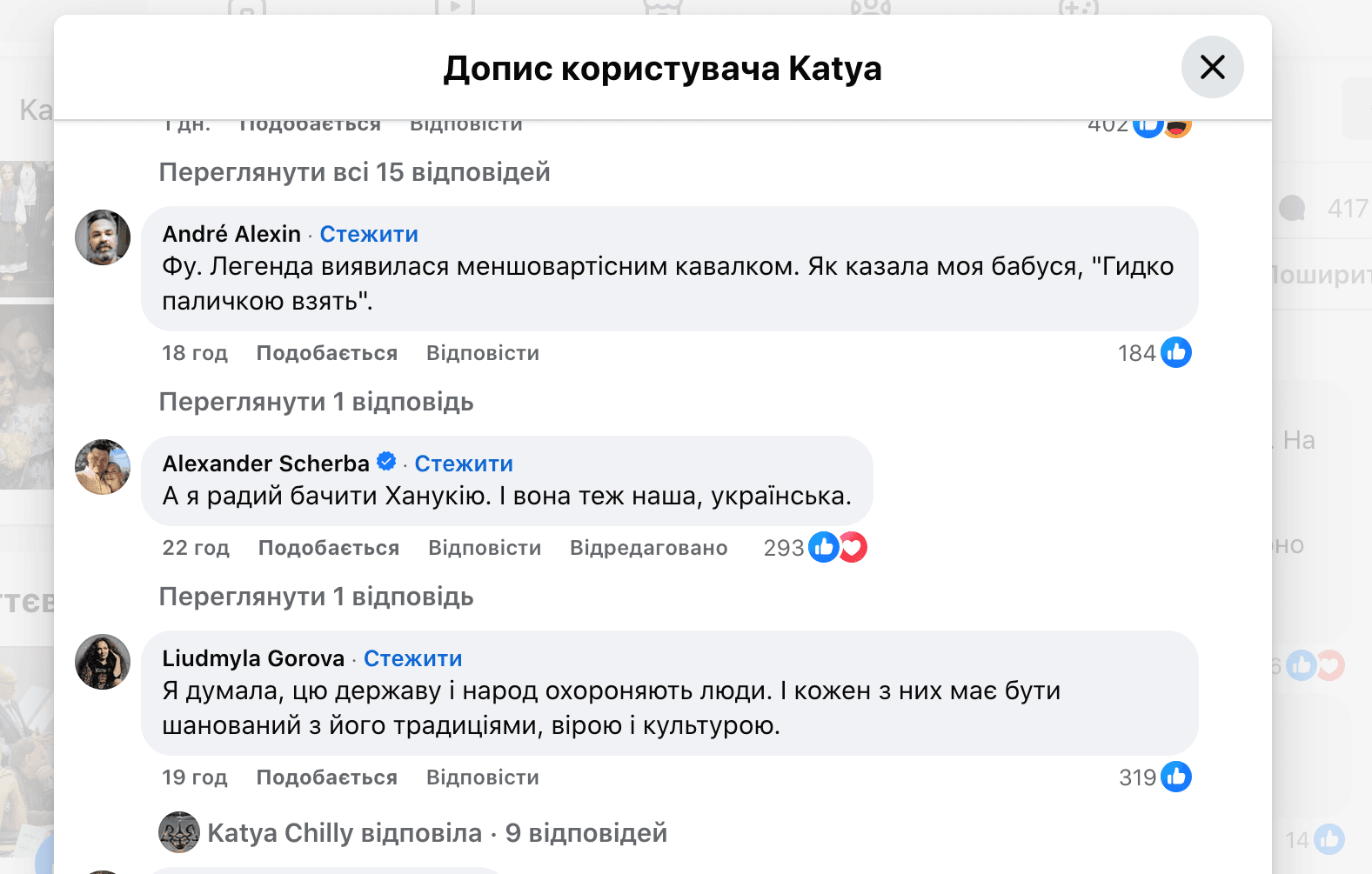The height and width of the screenshot is (874, 1372).
Task: Expand all 15 replies
Action: [354, 172]
